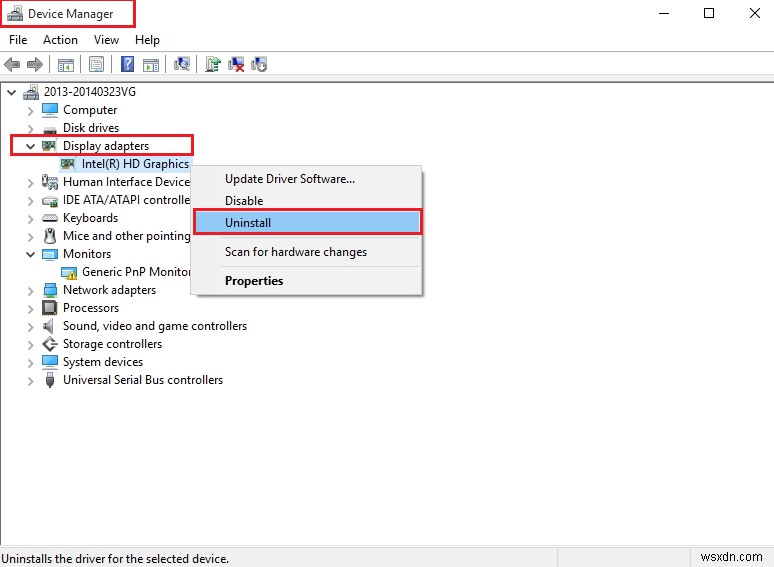Open the Properties toolbar icon
This screenshot has height=567, width=774.
tap(97, 64)
